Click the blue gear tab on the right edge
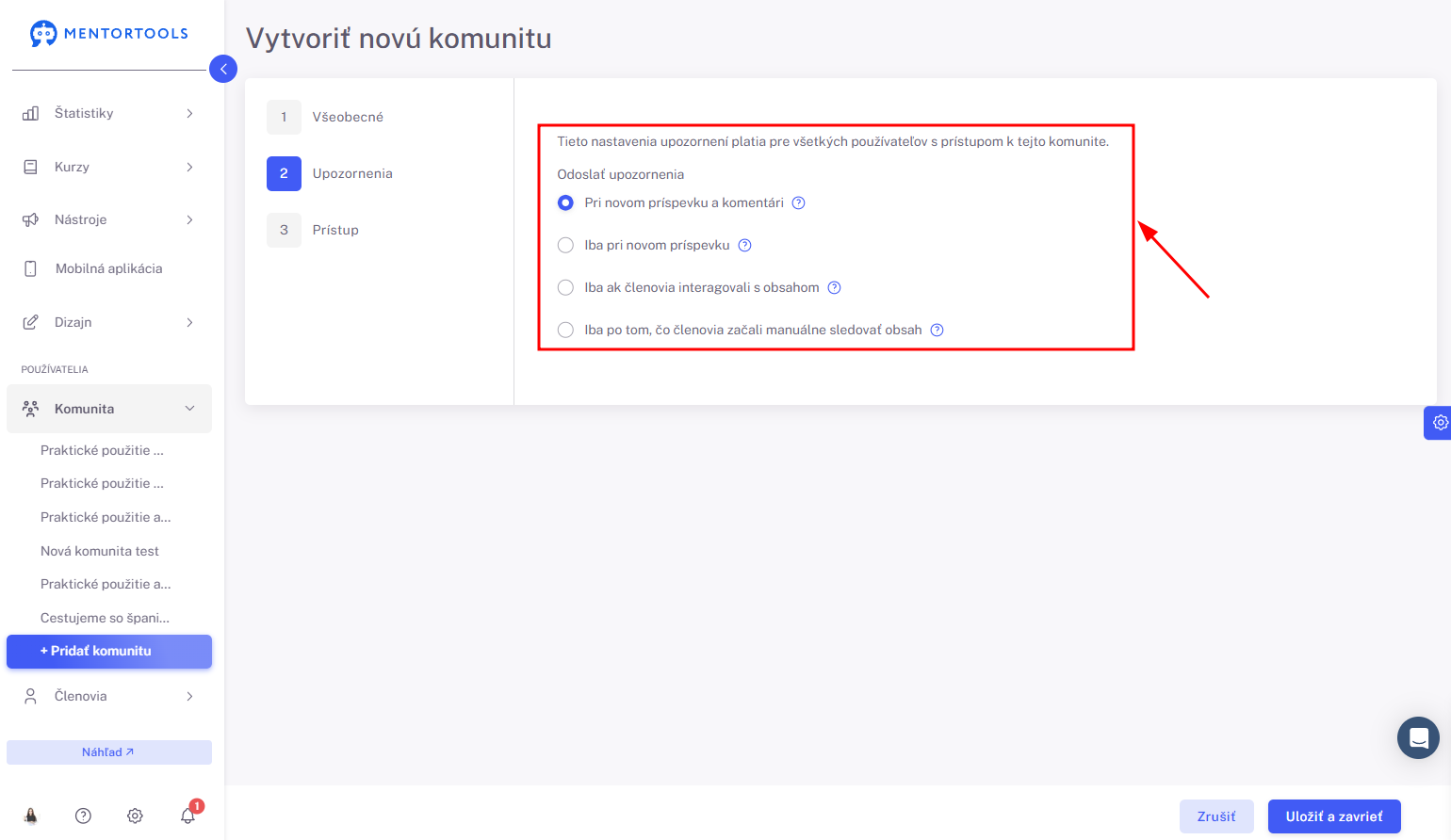This screenshot has width=1451, height=840. (1438, 423)
